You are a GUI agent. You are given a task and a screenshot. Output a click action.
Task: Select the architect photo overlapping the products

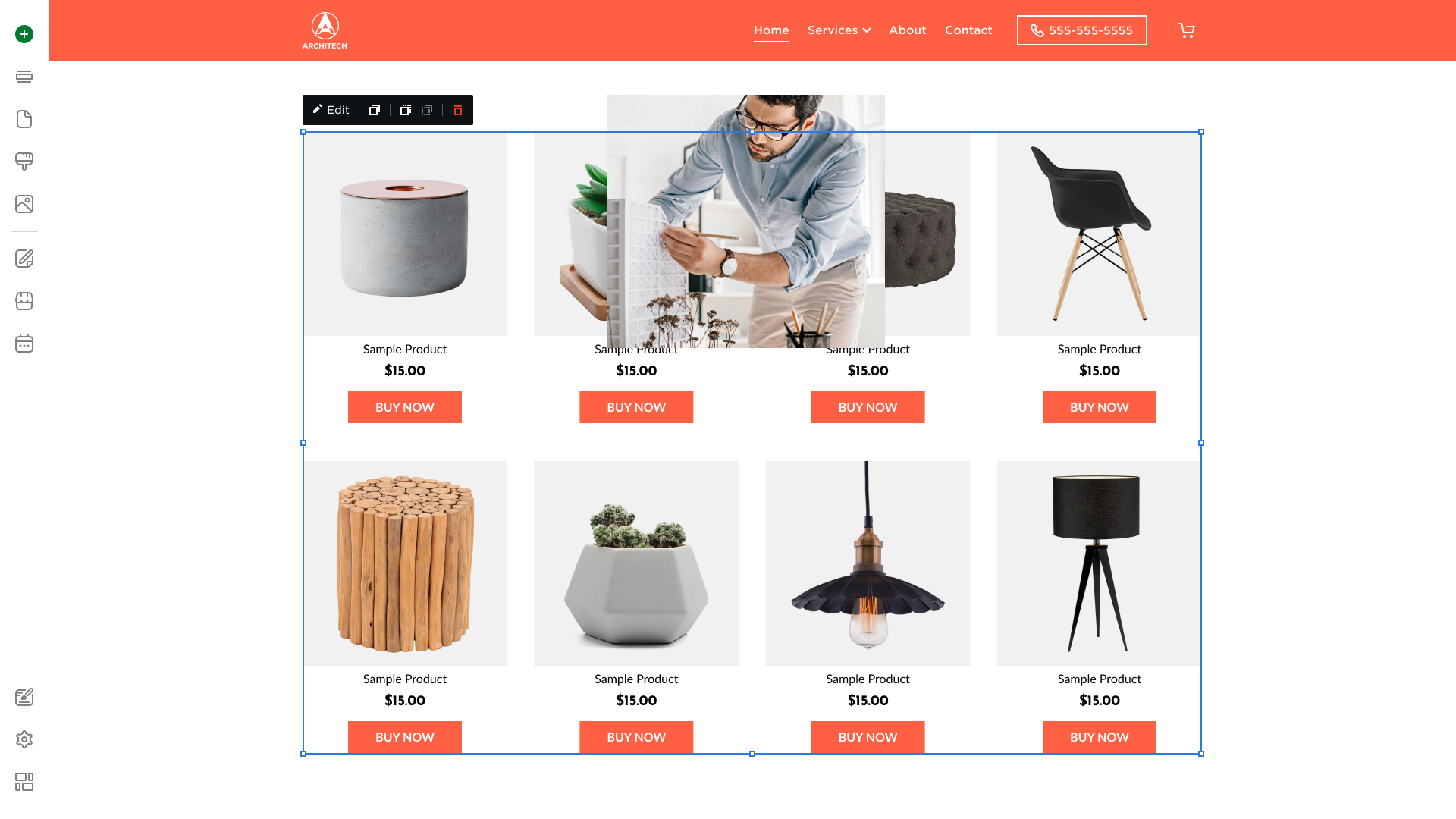click(x=745, y=221)
